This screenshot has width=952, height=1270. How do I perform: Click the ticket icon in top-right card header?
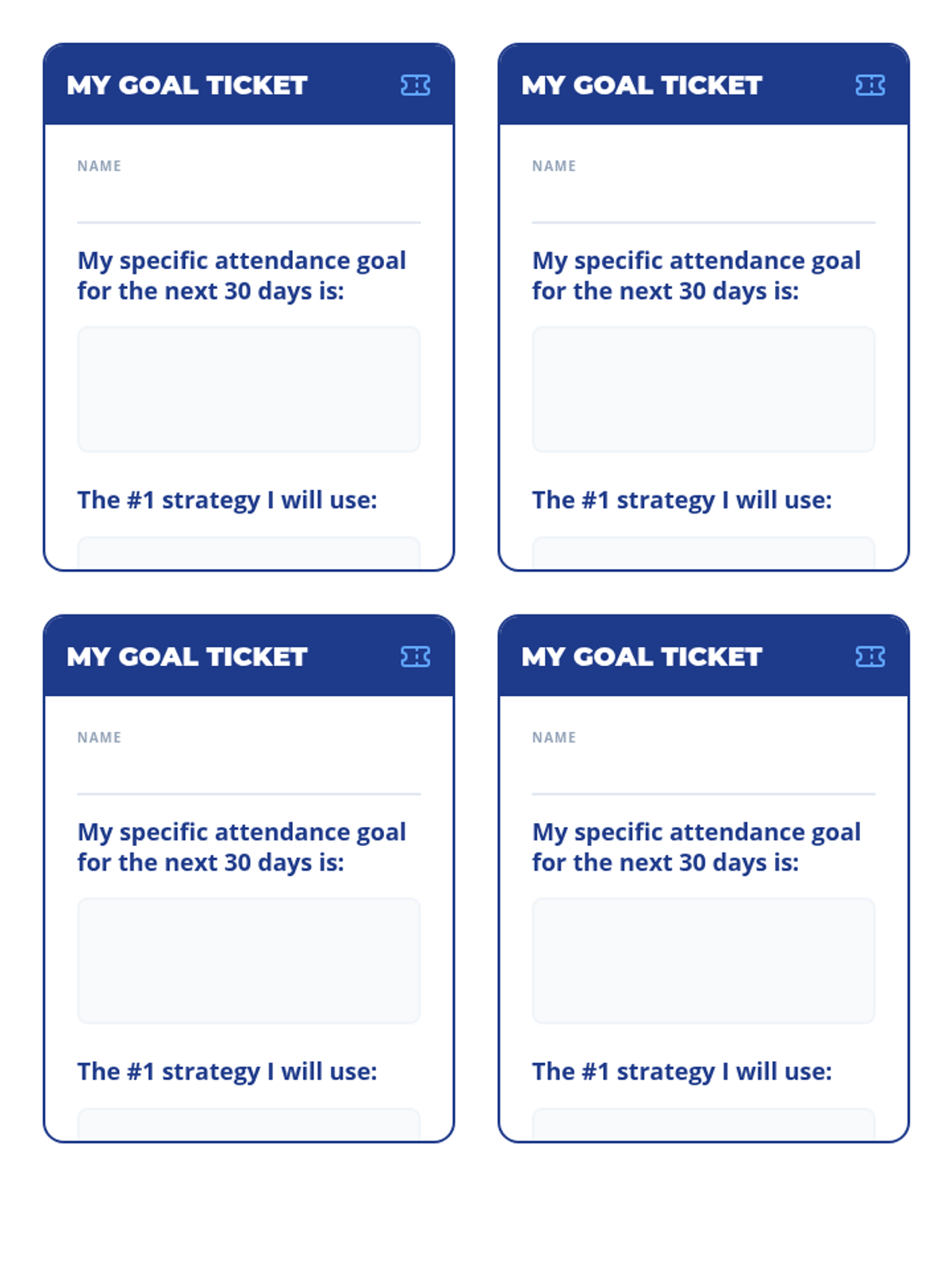tap(869, 85)
